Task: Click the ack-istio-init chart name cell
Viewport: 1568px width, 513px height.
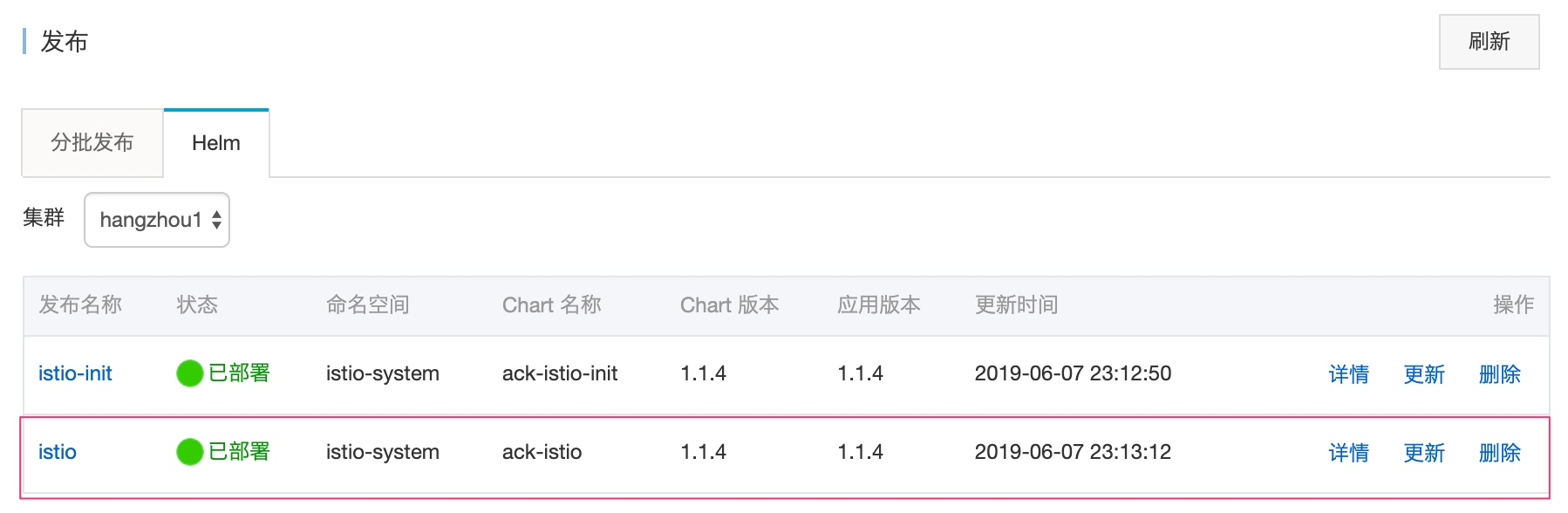Action: [560, 373]
